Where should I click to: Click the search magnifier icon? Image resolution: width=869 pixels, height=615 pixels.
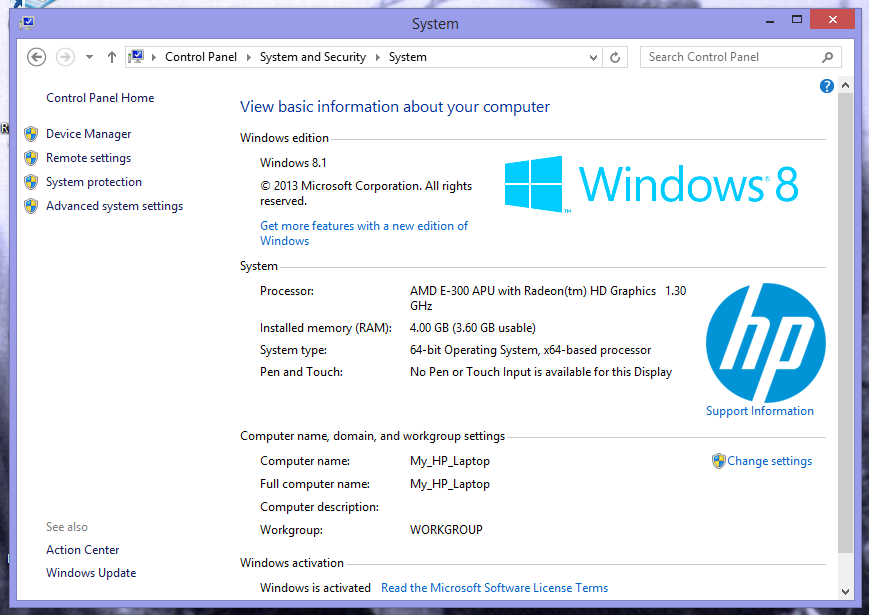827,57
